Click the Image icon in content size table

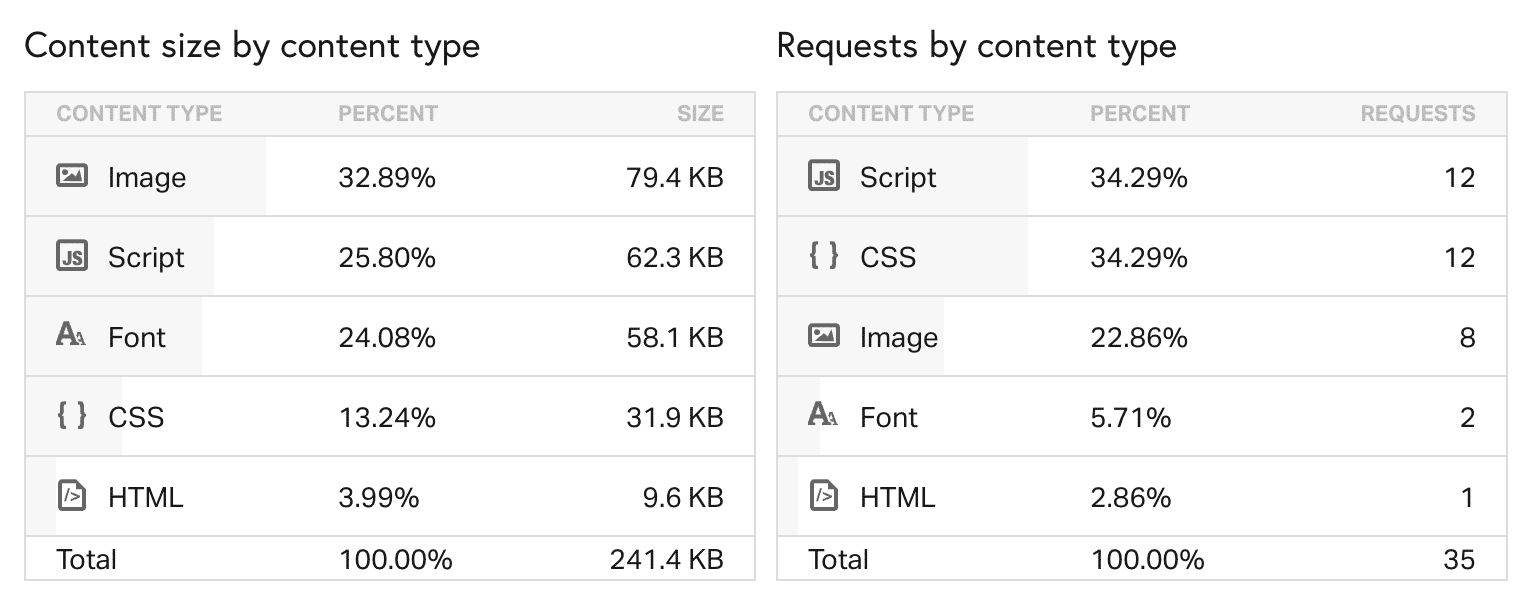click(x=72, y=177)
